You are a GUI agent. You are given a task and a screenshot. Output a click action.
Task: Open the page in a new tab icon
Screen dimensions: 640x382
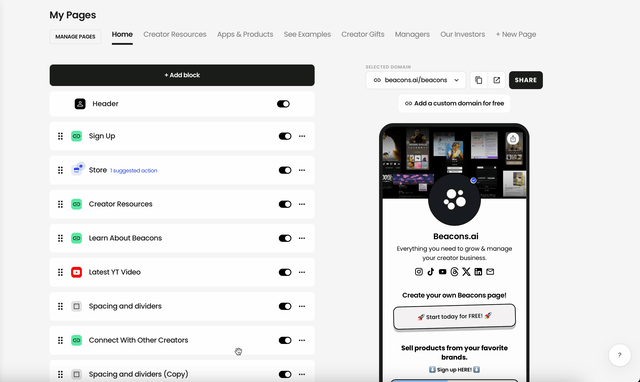tap(496, 80)
